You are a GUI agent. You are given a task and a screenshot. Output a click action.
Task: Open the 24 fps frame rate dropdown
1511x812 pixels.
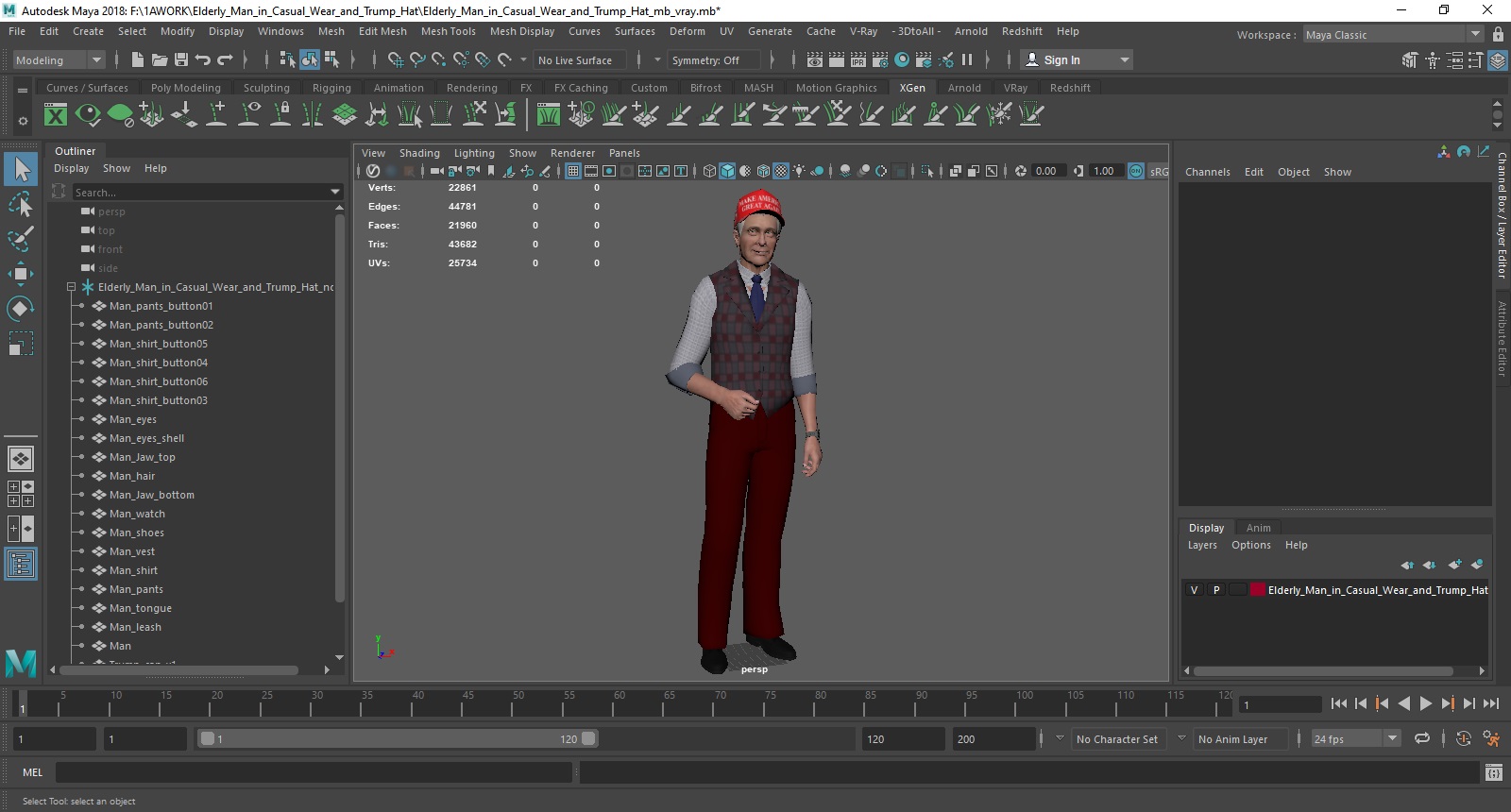click(x=1356, y=739)
